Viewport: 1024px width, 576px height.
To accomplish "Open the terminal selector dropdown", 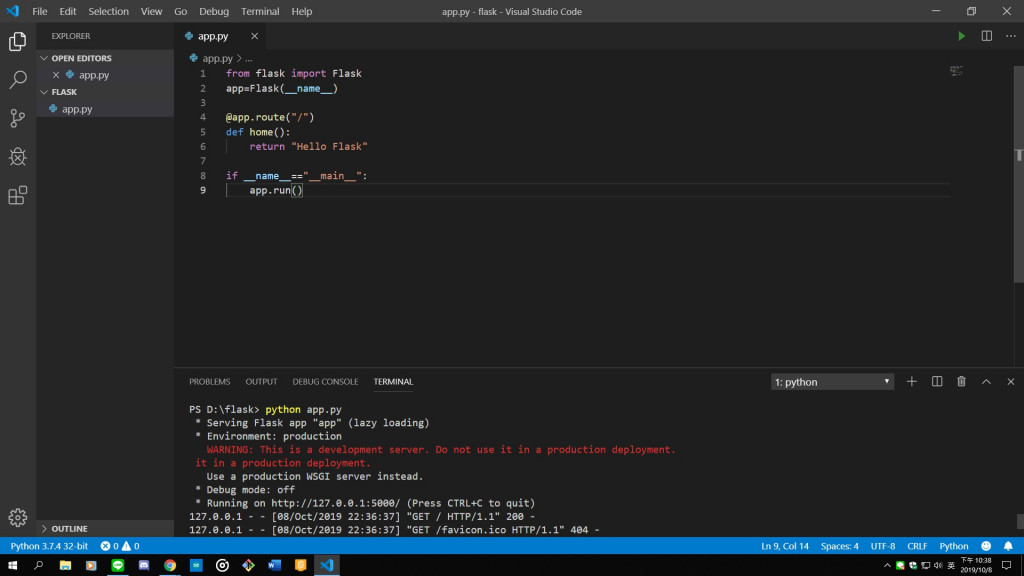I will tap(832, 381).
